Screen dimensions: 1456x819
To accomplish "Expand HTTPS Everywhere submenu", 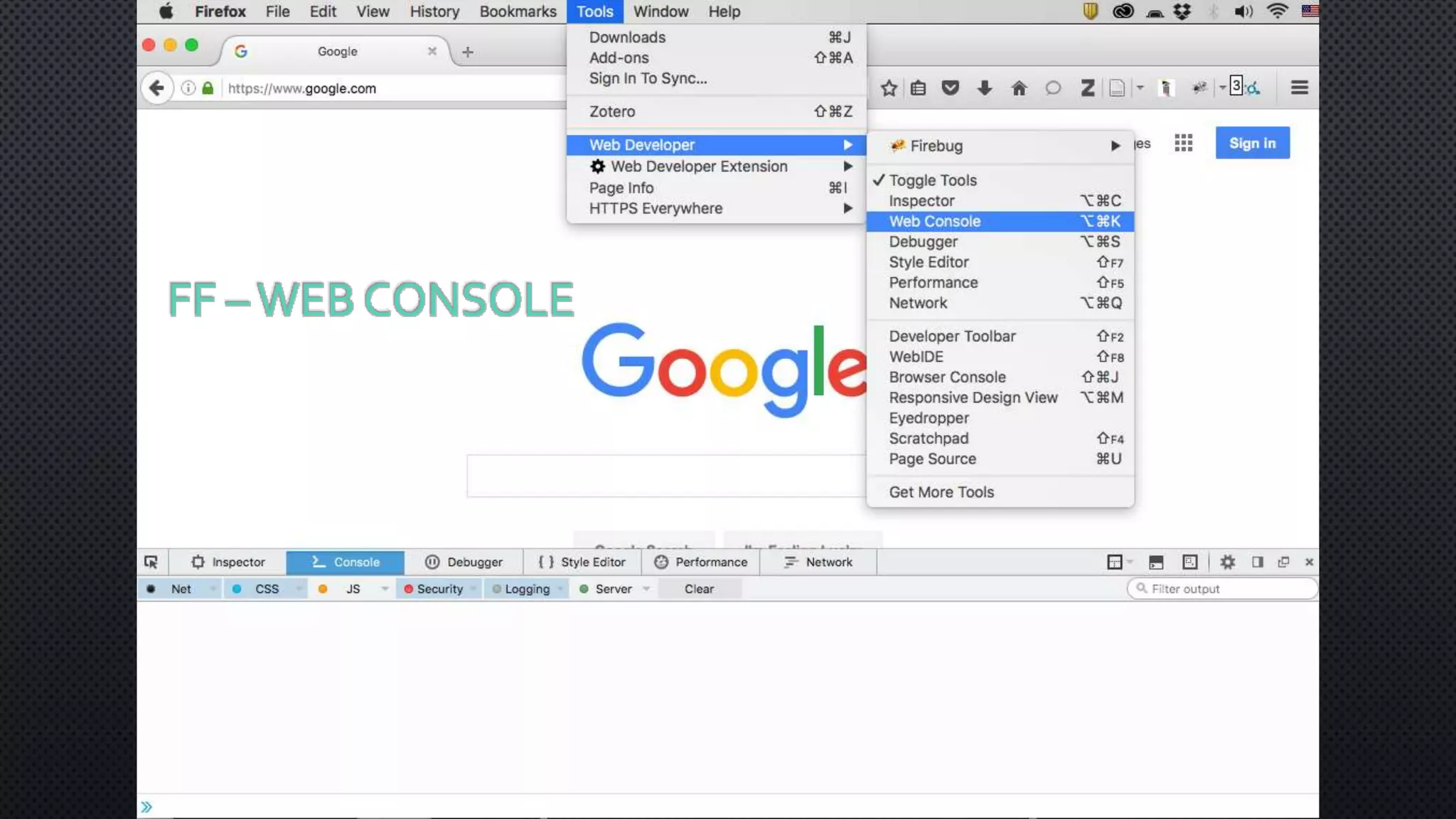I will tap(716, 208).
